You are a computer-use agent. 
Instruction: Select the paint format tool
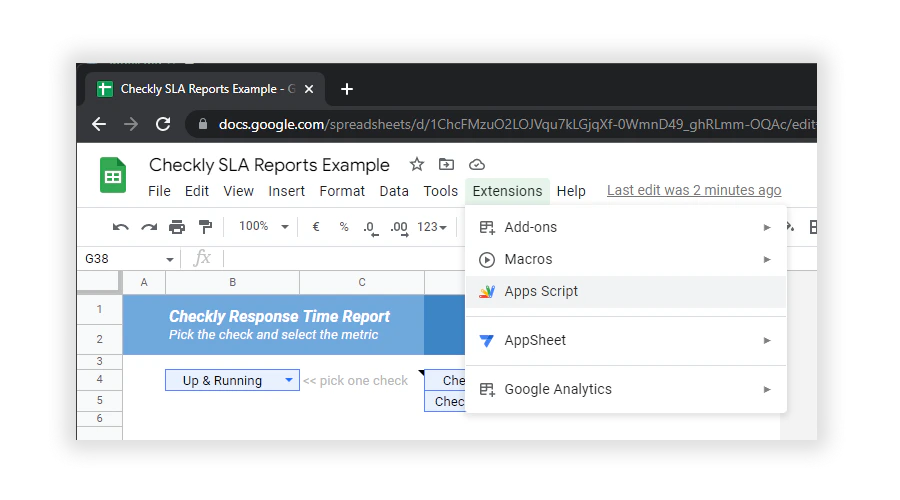click(x=205, y=227)
